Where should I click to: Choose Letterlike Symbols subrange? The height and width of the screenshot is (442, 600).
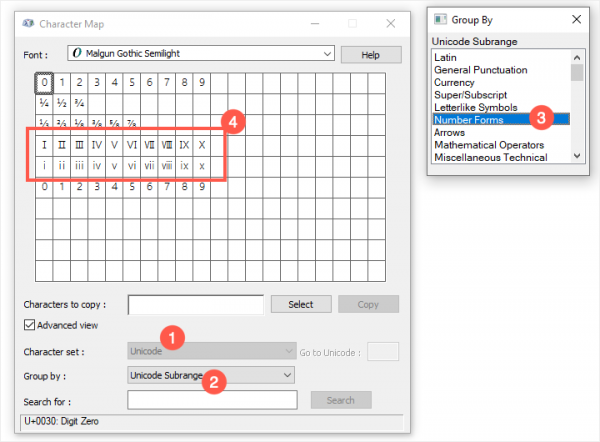tap(501, 108)
